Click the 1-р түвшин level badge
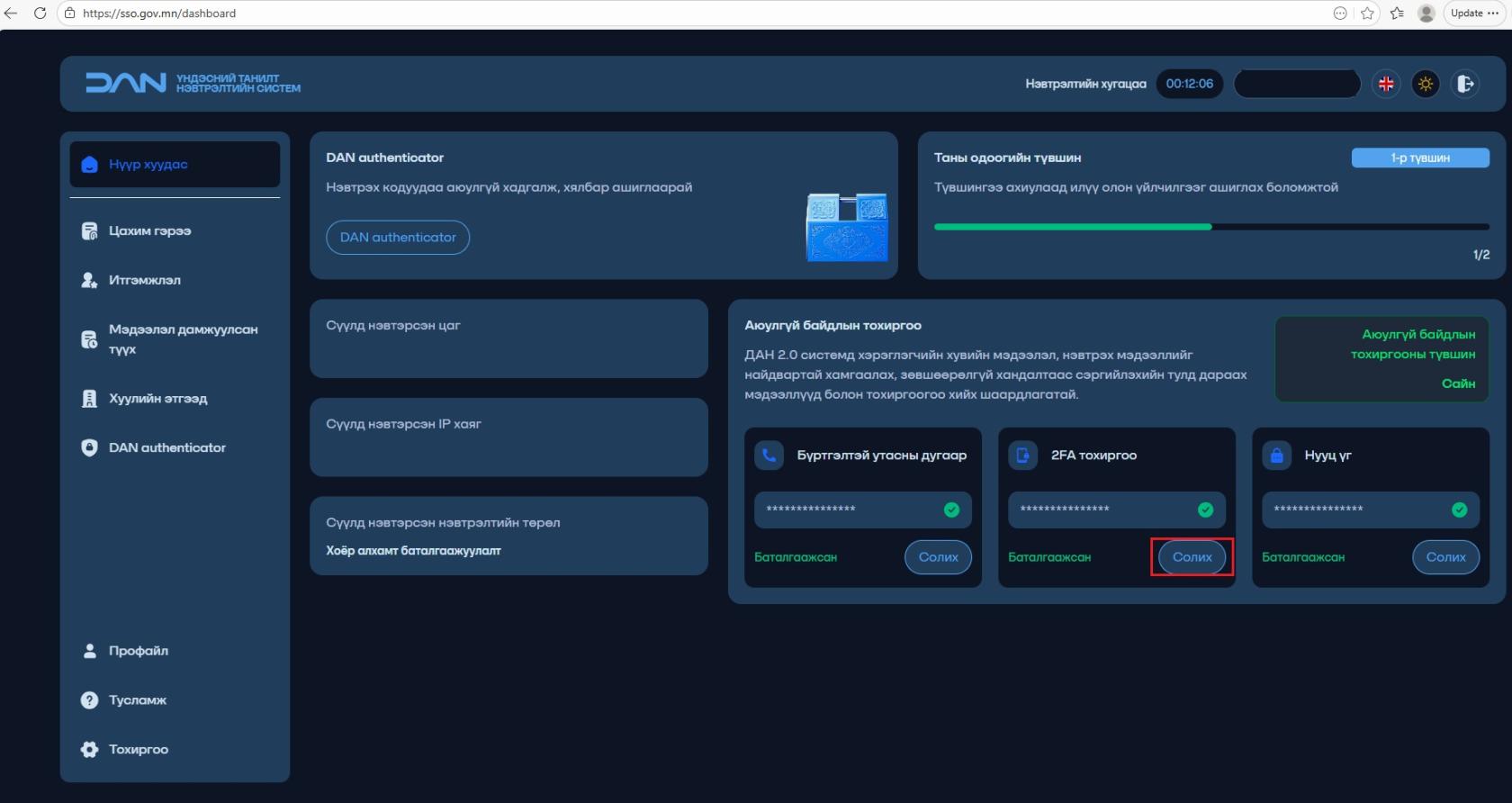 [x=1420, y=158]
